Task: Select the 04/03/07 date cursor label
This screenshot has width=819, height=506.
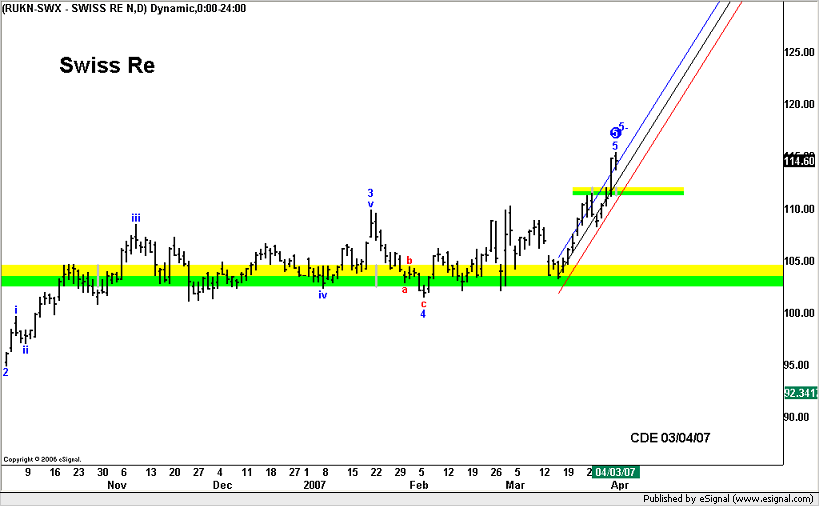Action: [615, 471]
